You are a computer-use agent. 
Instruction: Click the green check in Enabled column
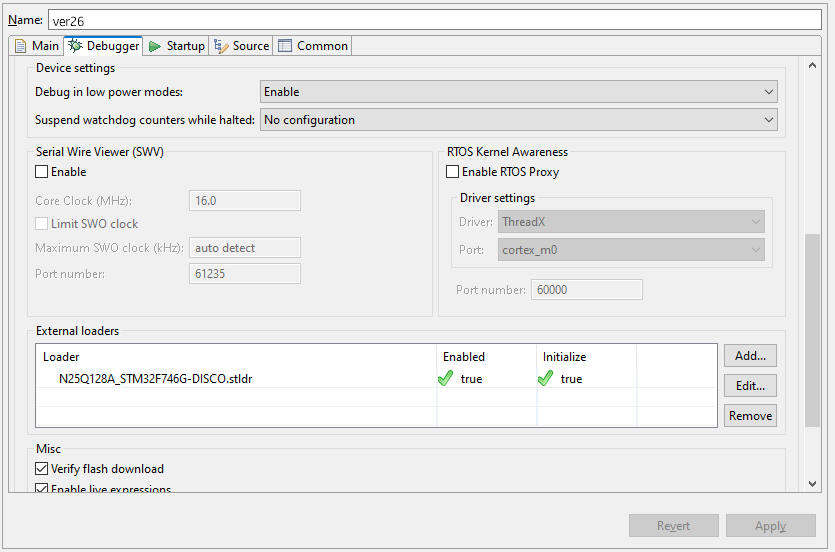coord(446,379)
